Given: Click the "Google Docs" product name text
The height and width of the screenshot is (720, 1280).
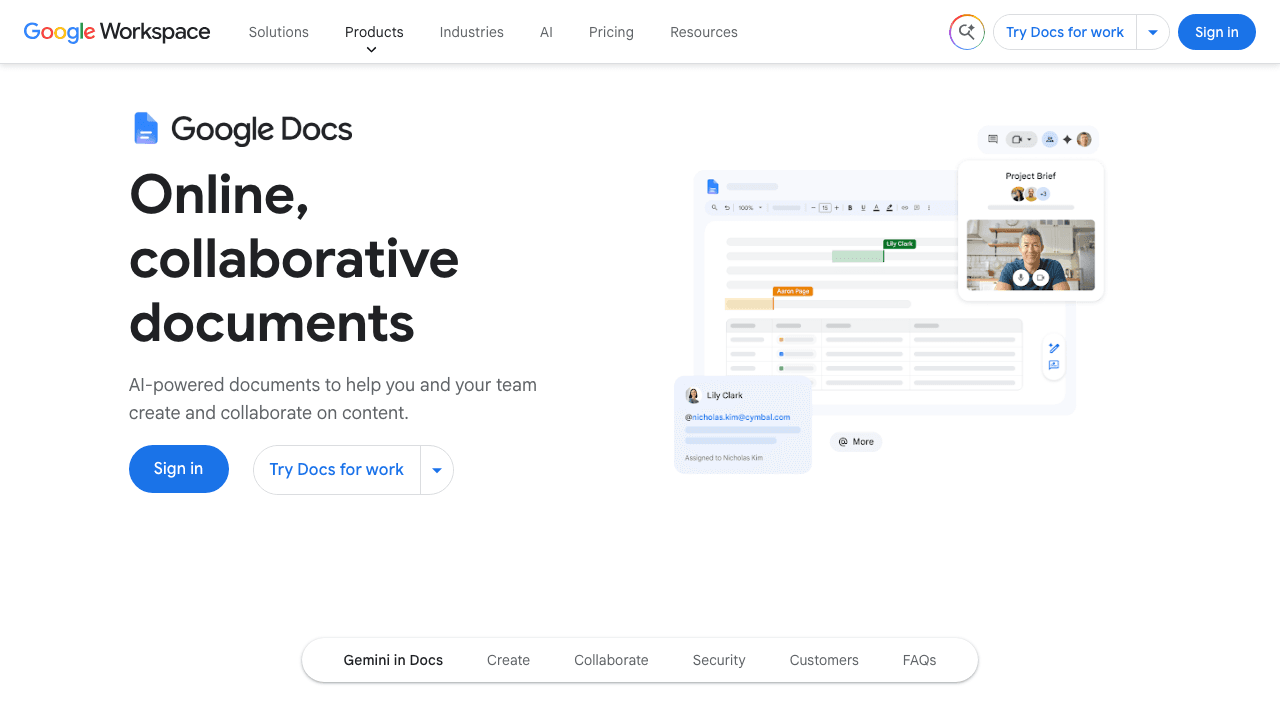Looking at the screenshot, I should pos(262,129).
